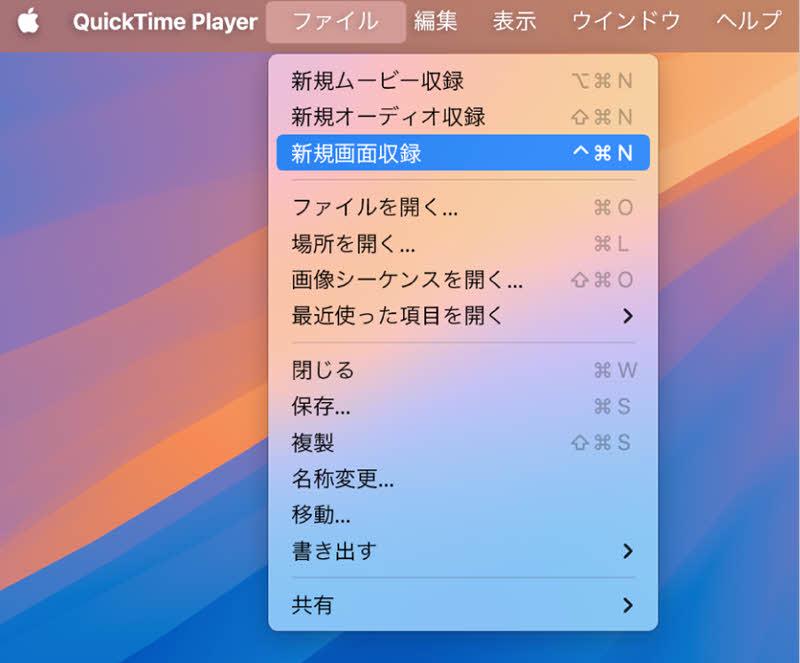Viewport: 800px width, 663px height.
Task: Choose 新規オーディオ収録
Action: 463,117
